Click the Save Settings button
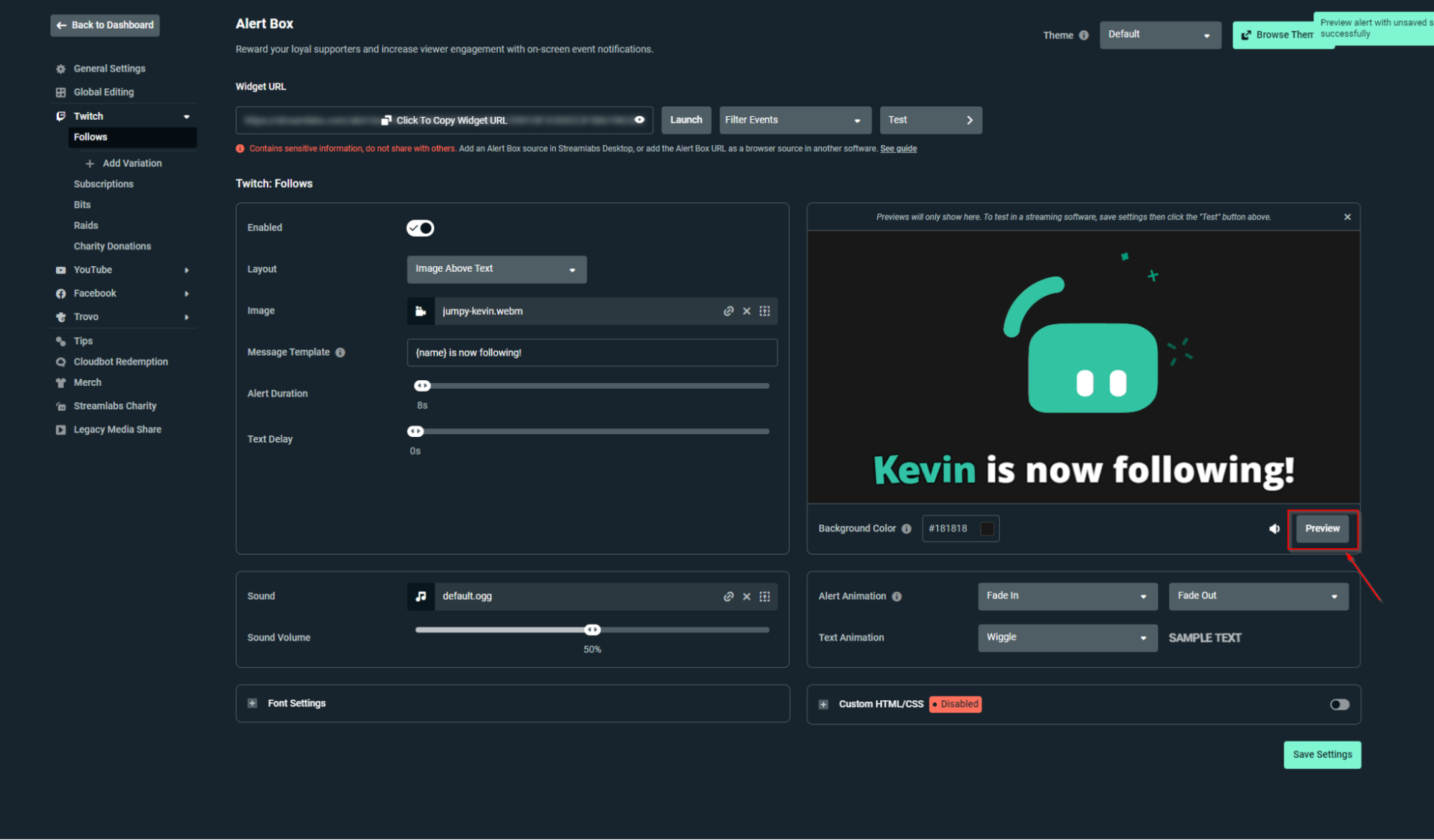 [1321, 755]
